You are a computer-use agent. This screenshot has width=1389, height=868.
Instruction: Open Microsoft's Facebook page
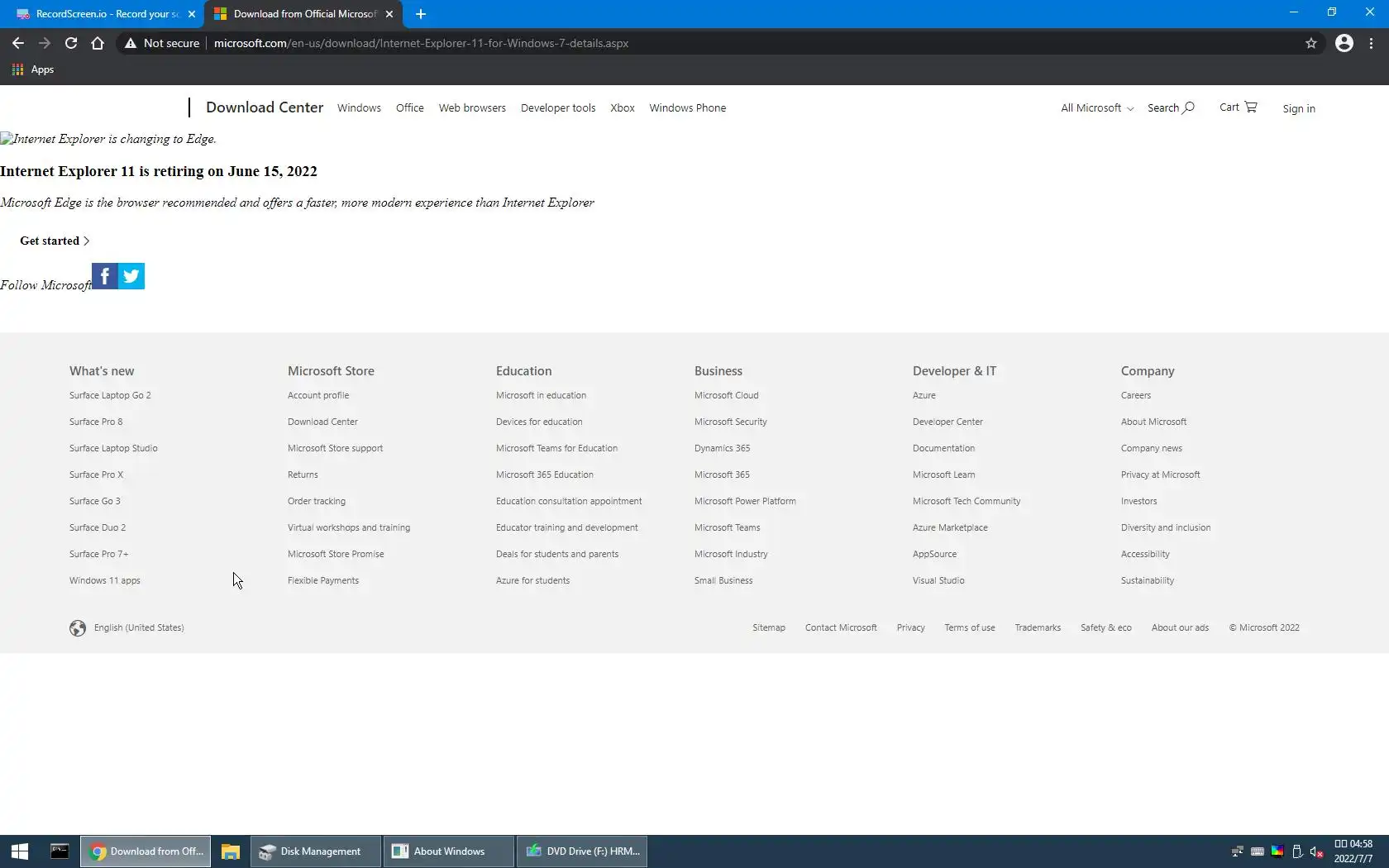pyautogui.click(x=105, y=276)
